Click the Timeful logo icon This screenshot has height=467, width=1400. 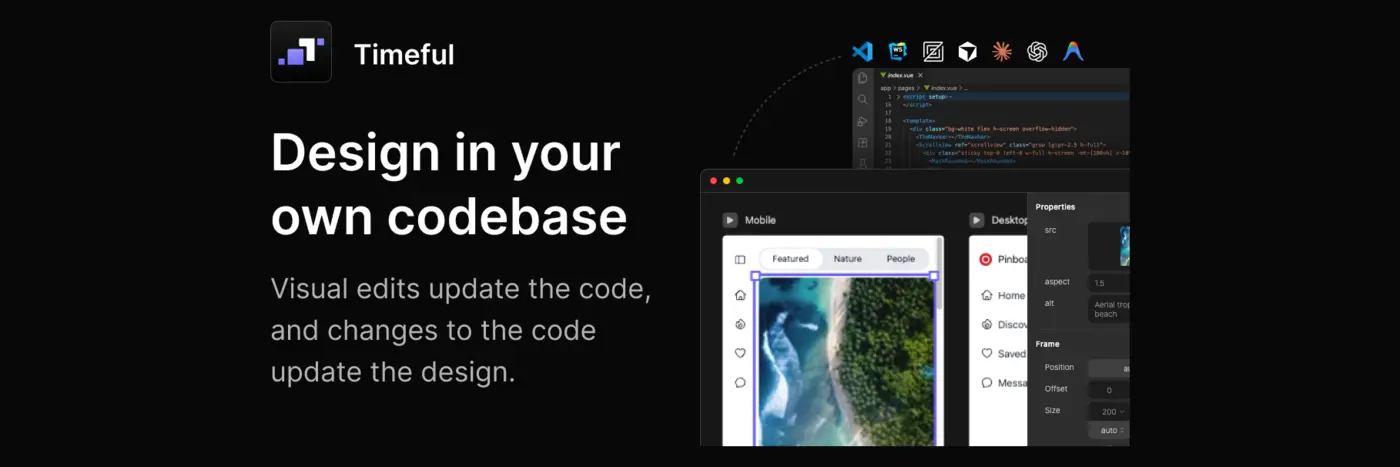[x=301, y=52]
